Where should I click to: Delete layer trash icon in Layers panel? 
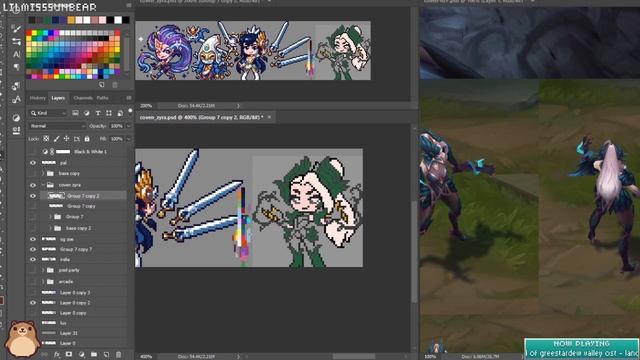click(x=118, y=355)
